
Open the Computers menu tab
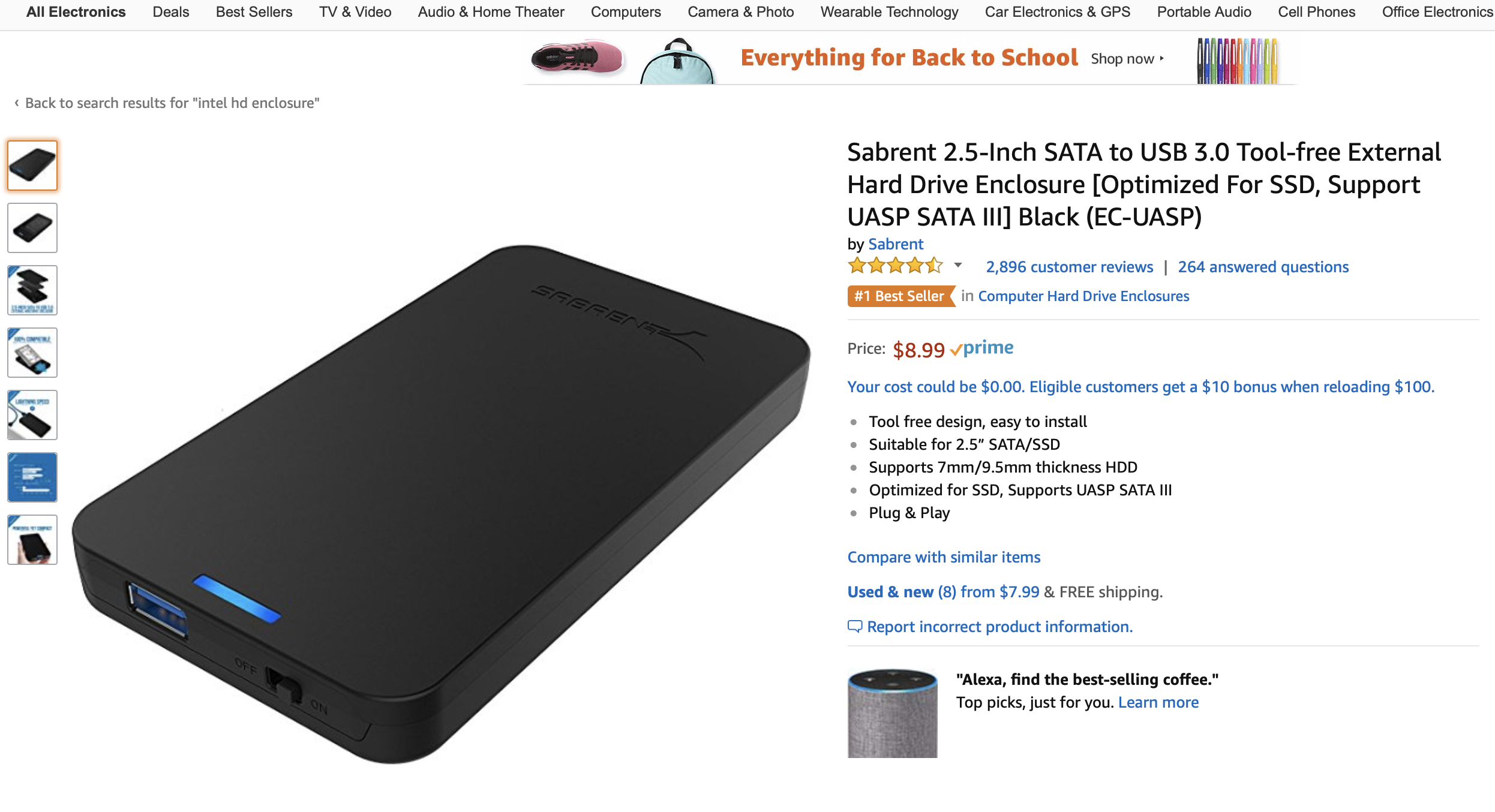click(625, 12)
